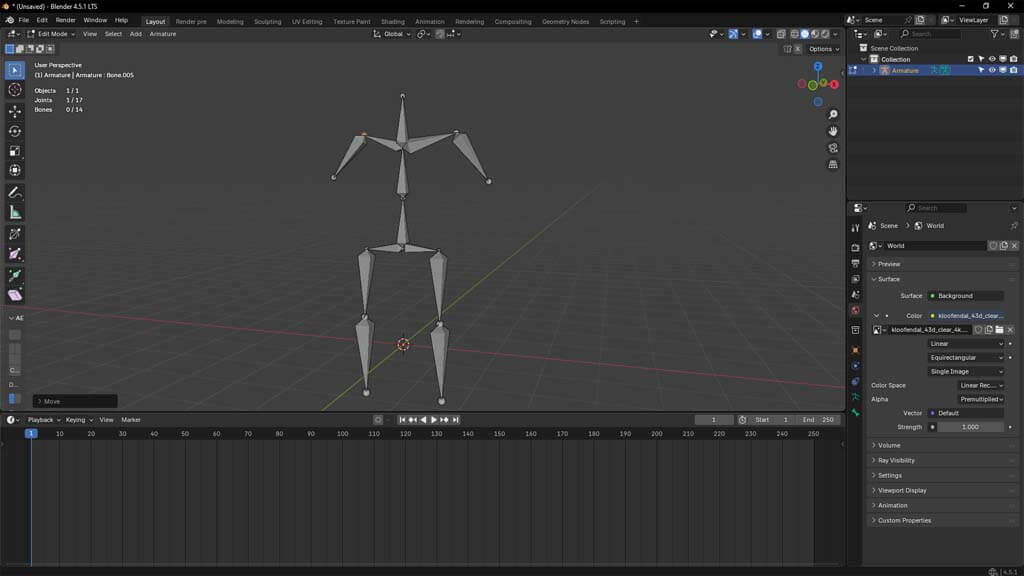Switch to the UV Editing workspace tab

pyautogui.click(x=305, y=21)
